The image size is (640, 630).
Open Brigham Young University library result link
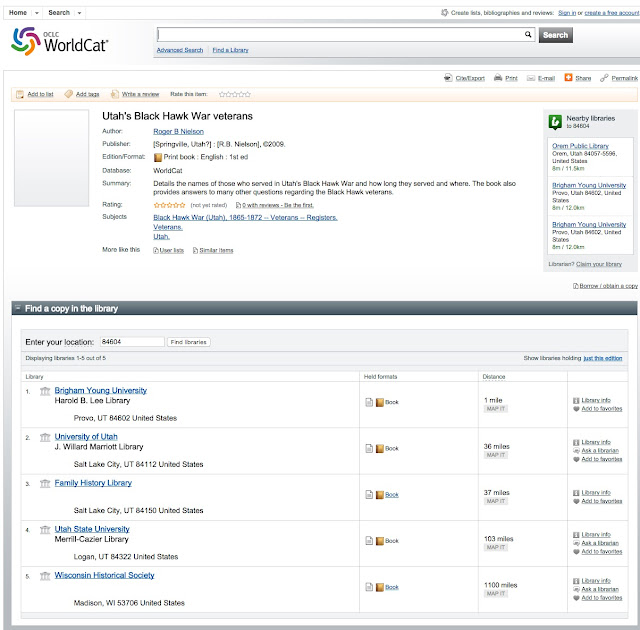tap(101, 390)
